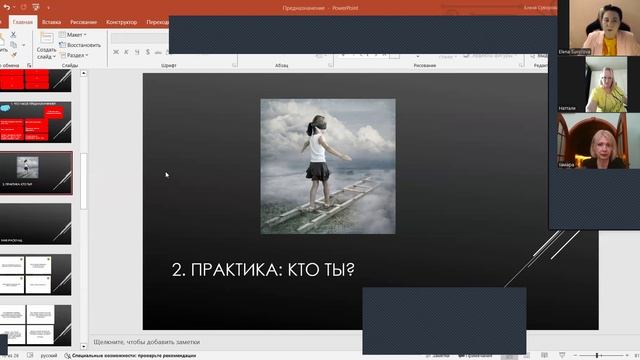Select Elena Savinova's video tile
The height and width of the screenshot is (360, 640).
click(598, 28)
